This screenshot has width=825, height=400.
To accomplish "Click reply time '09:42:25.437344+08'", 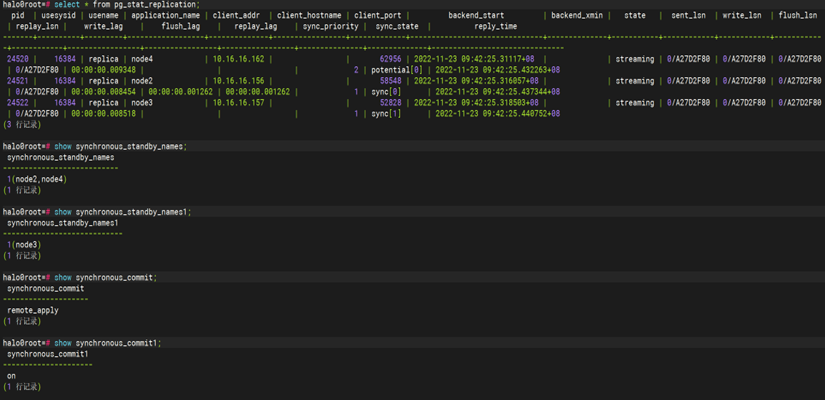I will point(521,92).
